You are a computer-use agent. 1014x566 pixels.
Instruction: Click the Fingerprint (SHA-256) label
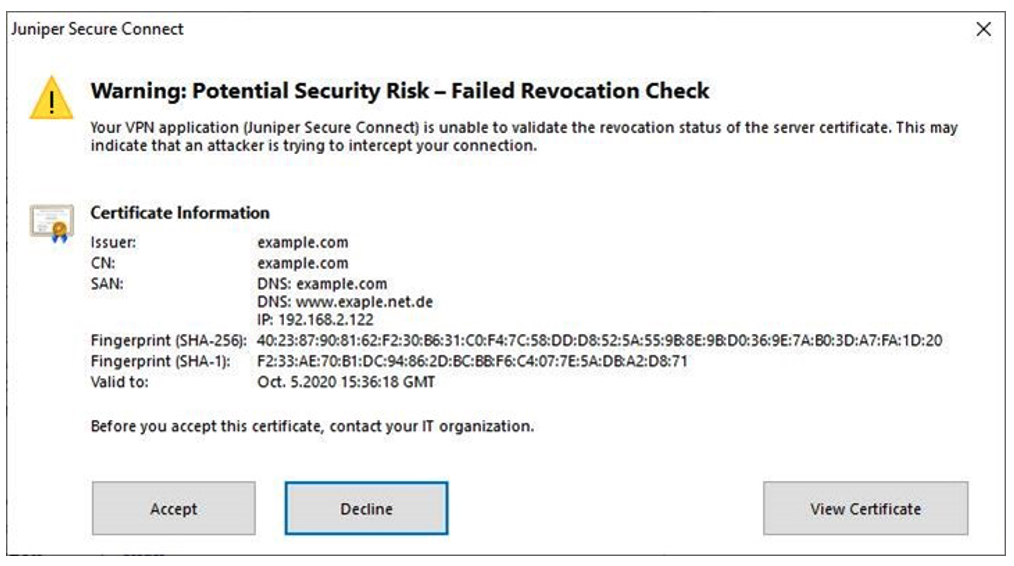coord(169,341)
